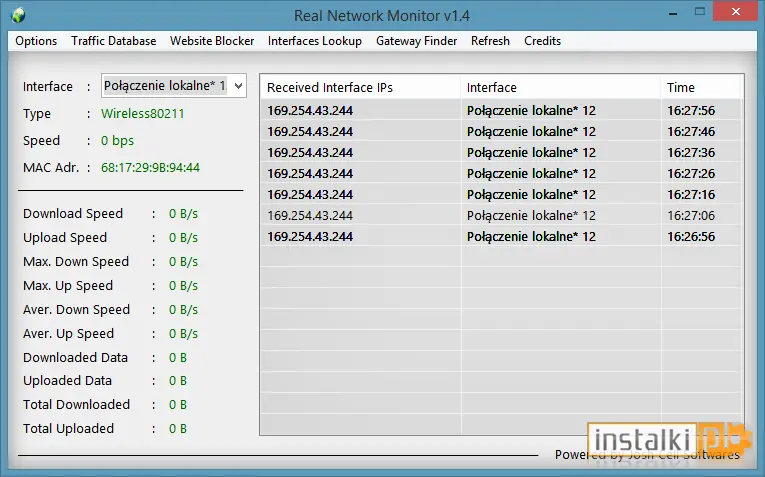The width and height of the screenshot is (765, 477).
Task: Click the 0 bps speed value
Action: point(117,140)
